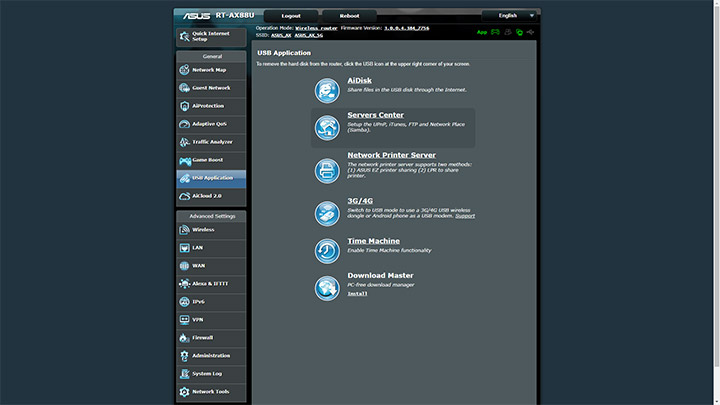
Task: Click the Network Tools gear icon
Action: click(184, 392)
